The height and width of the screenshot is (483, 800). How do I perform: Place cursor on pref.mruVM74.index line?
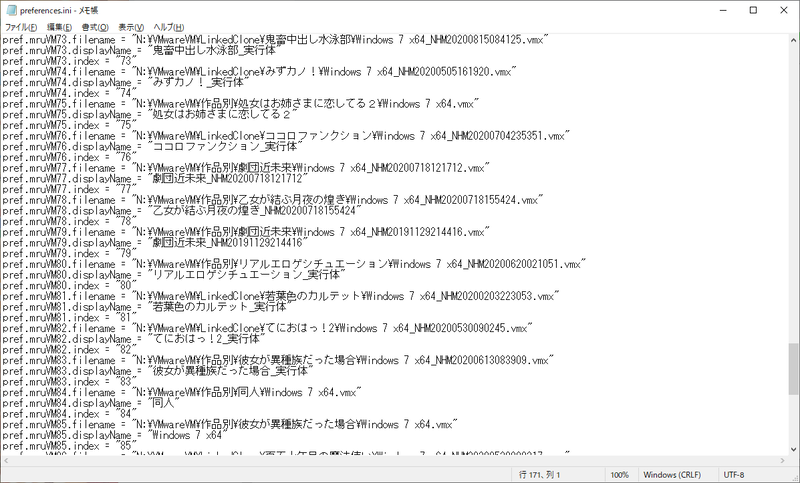coord(70,93)
